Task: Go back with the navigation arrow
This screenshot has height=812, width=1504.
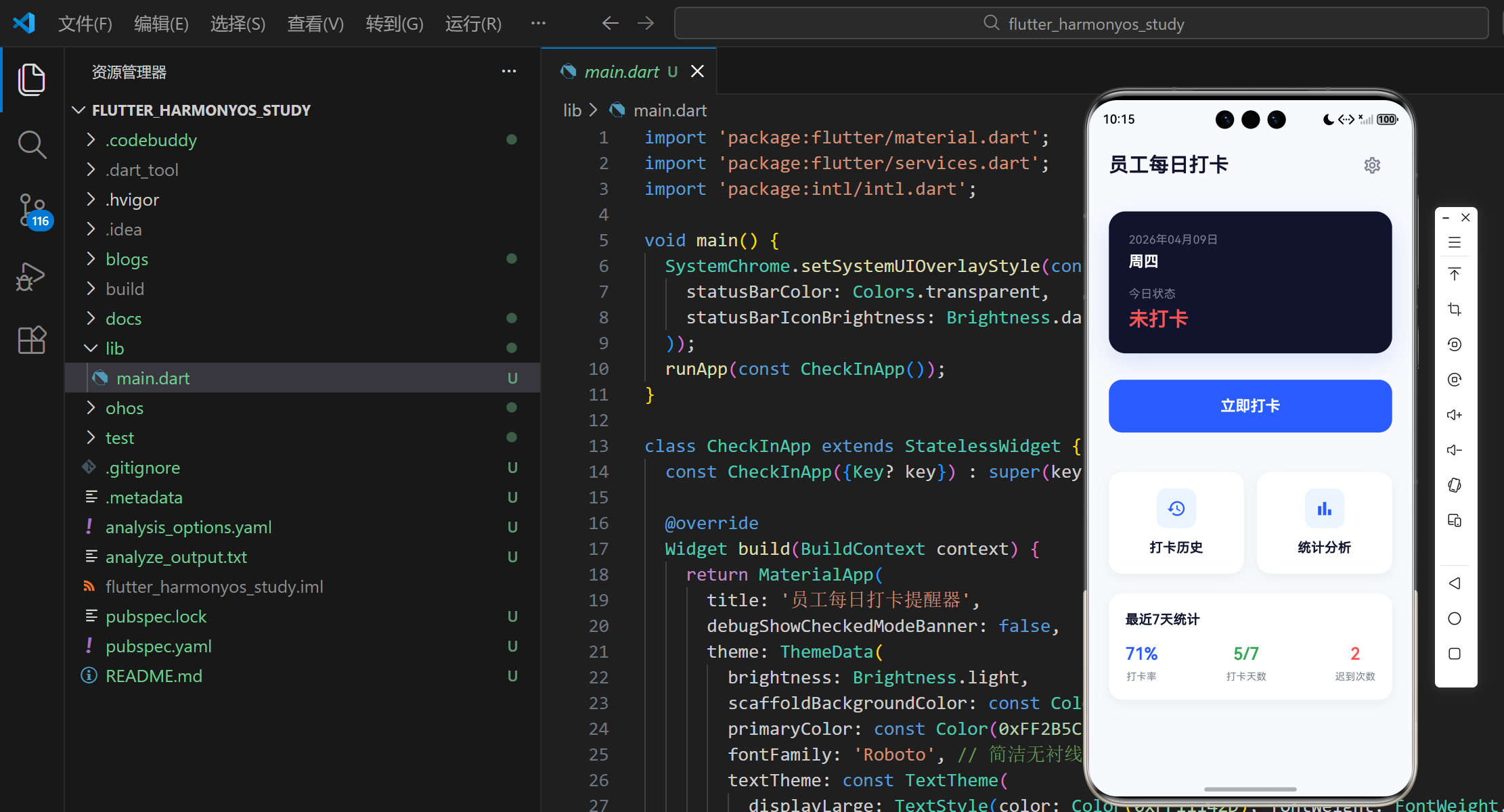Action: pos(610,24)
